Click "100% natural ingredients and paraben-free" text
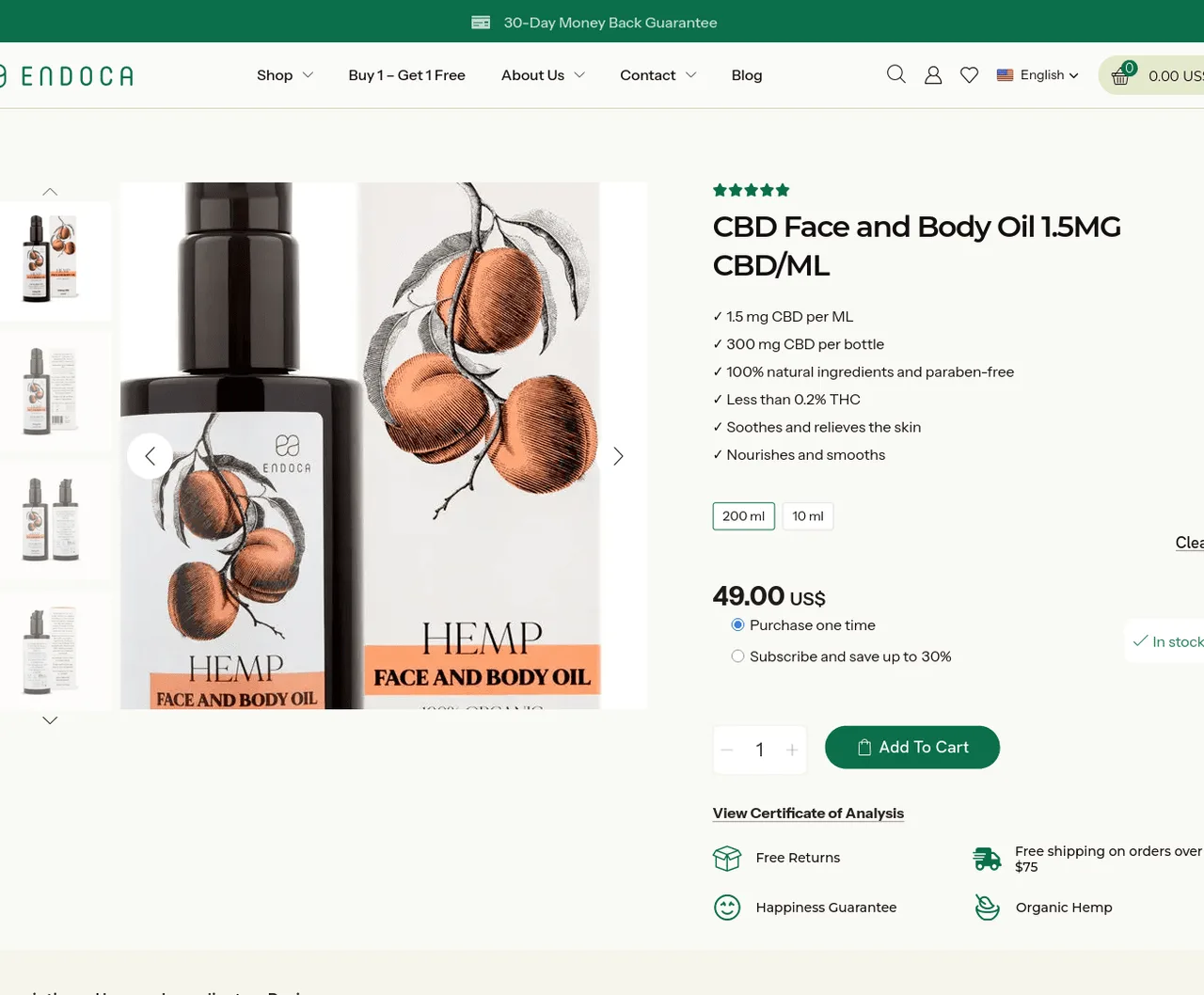 pyautogui.click(x=870, y=372)
